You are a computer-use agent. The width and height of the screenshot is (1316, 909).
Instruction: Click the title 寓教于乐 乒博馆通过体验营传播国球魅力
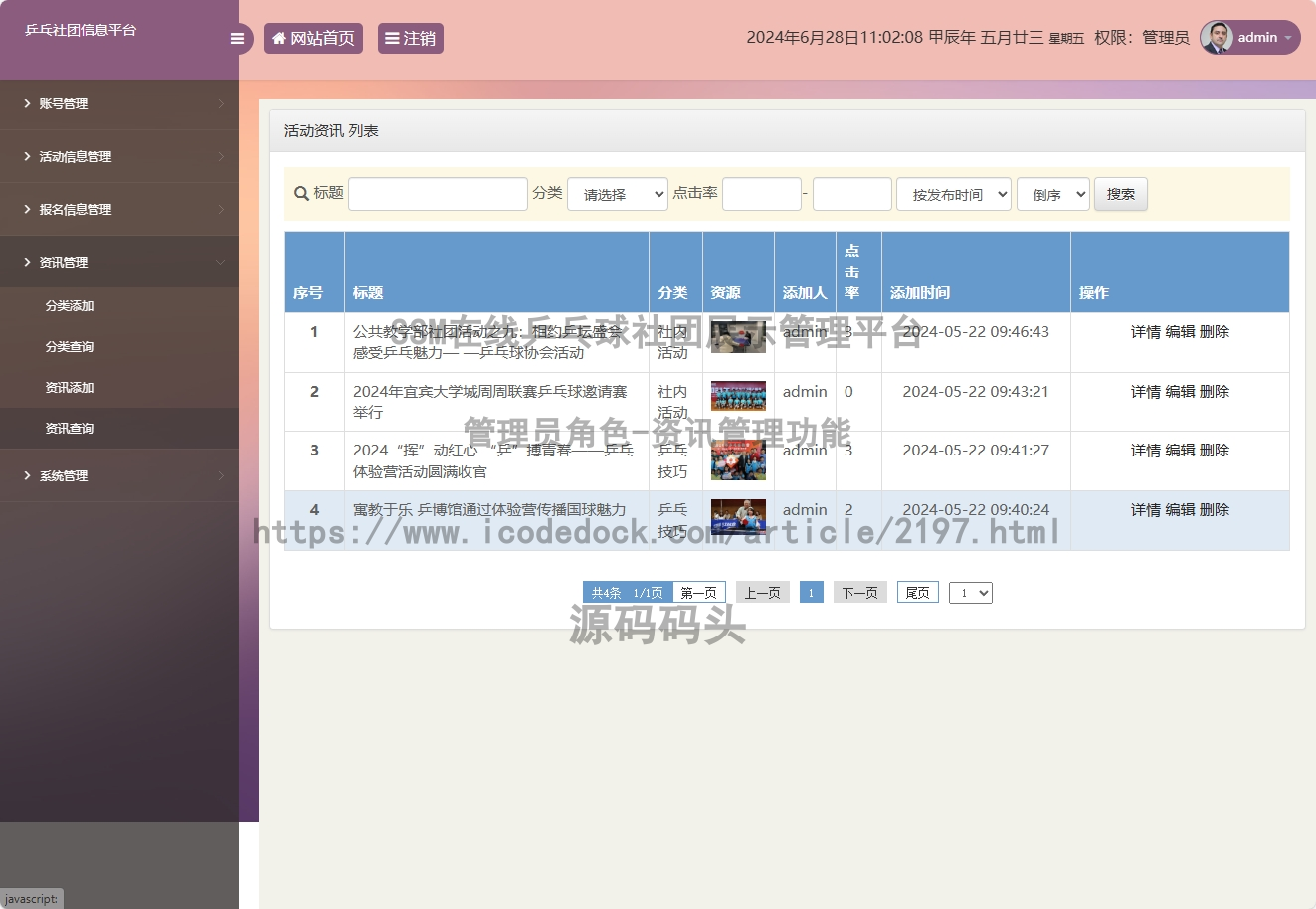(x=489, y=510)
